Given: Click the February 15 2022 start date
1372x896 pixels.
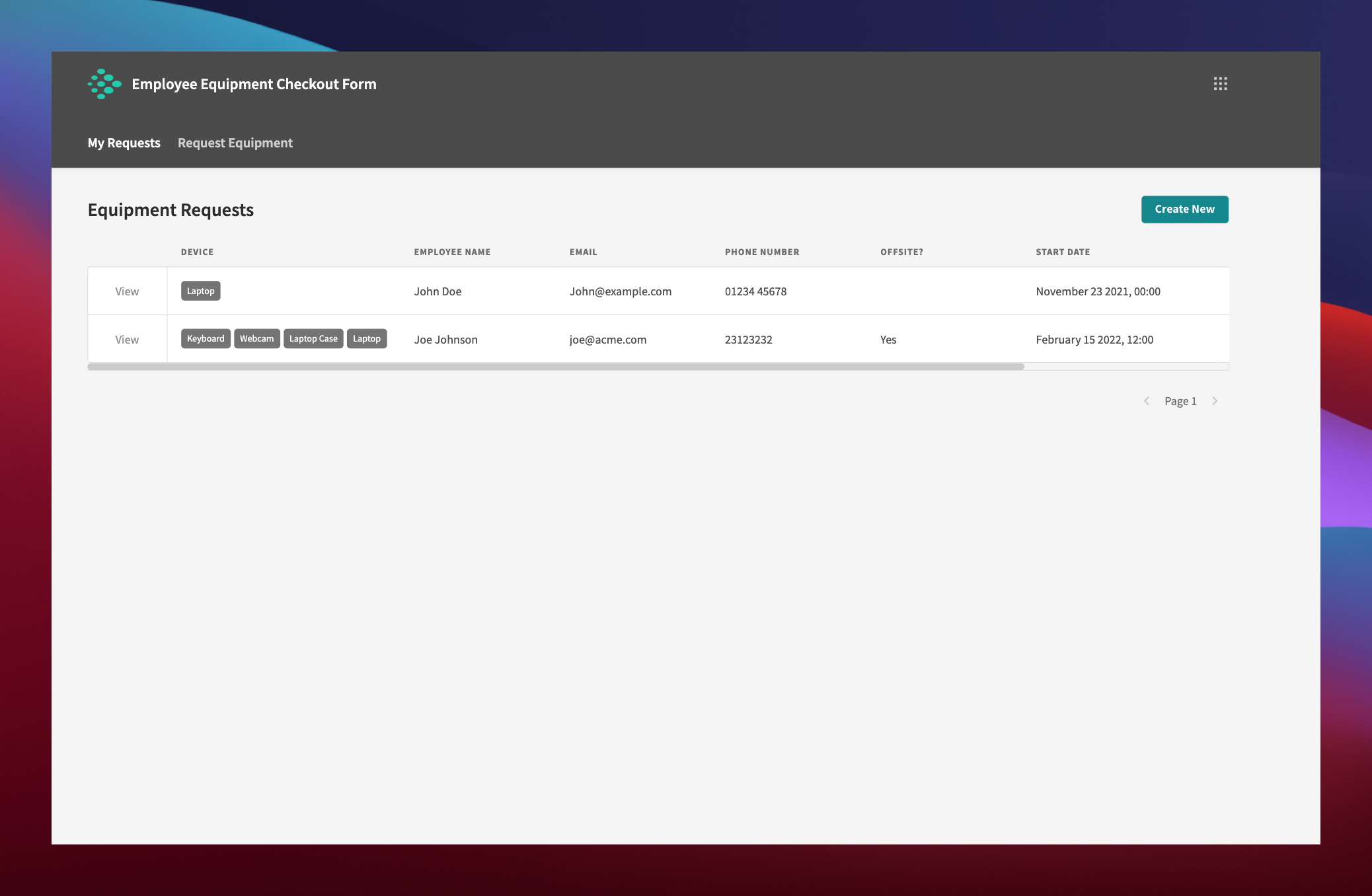Looking at the screenshot, I should [1094, 340].
